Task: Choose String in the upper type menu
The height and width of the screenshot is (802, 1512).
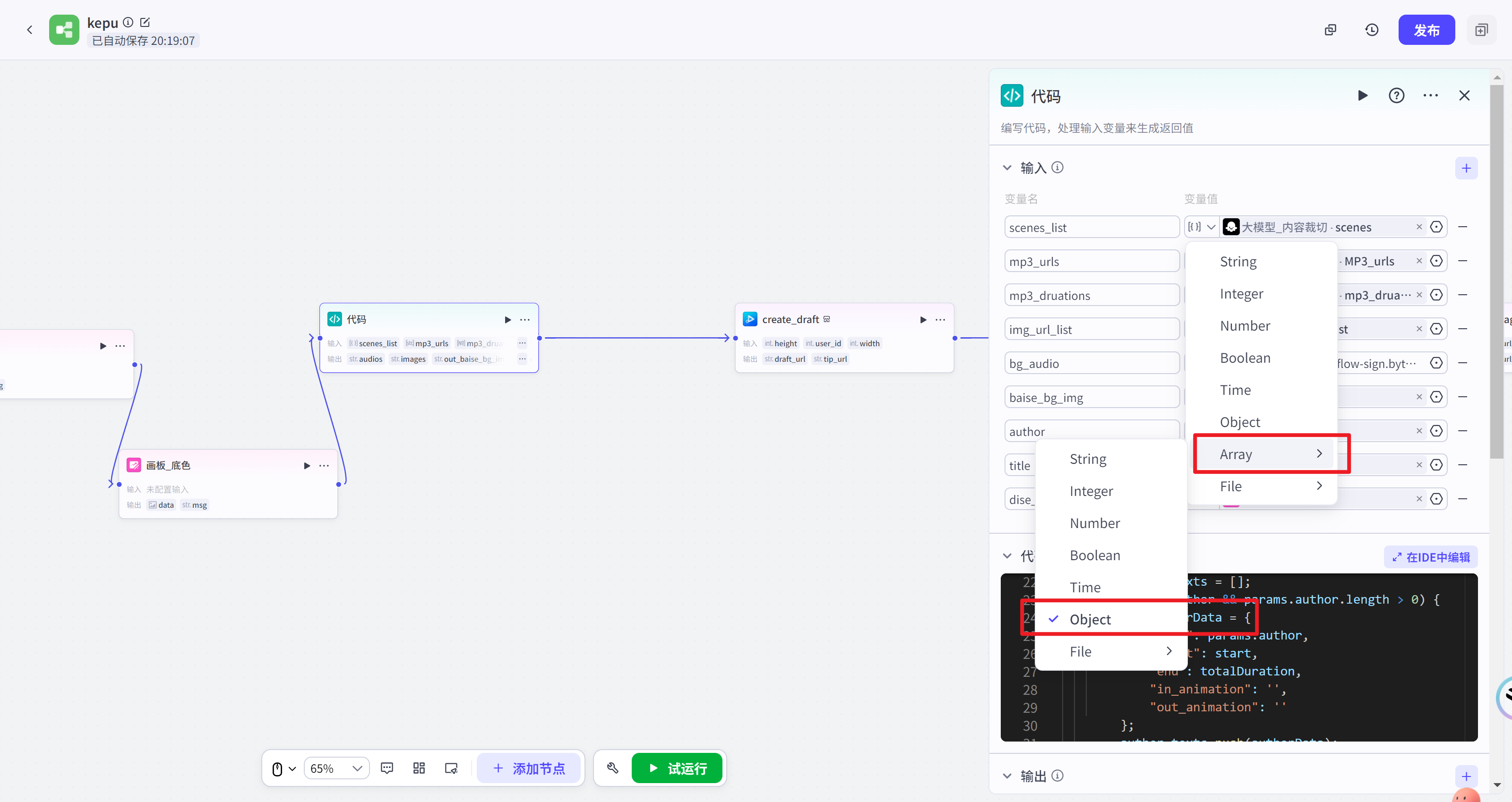Action: 1262,262
